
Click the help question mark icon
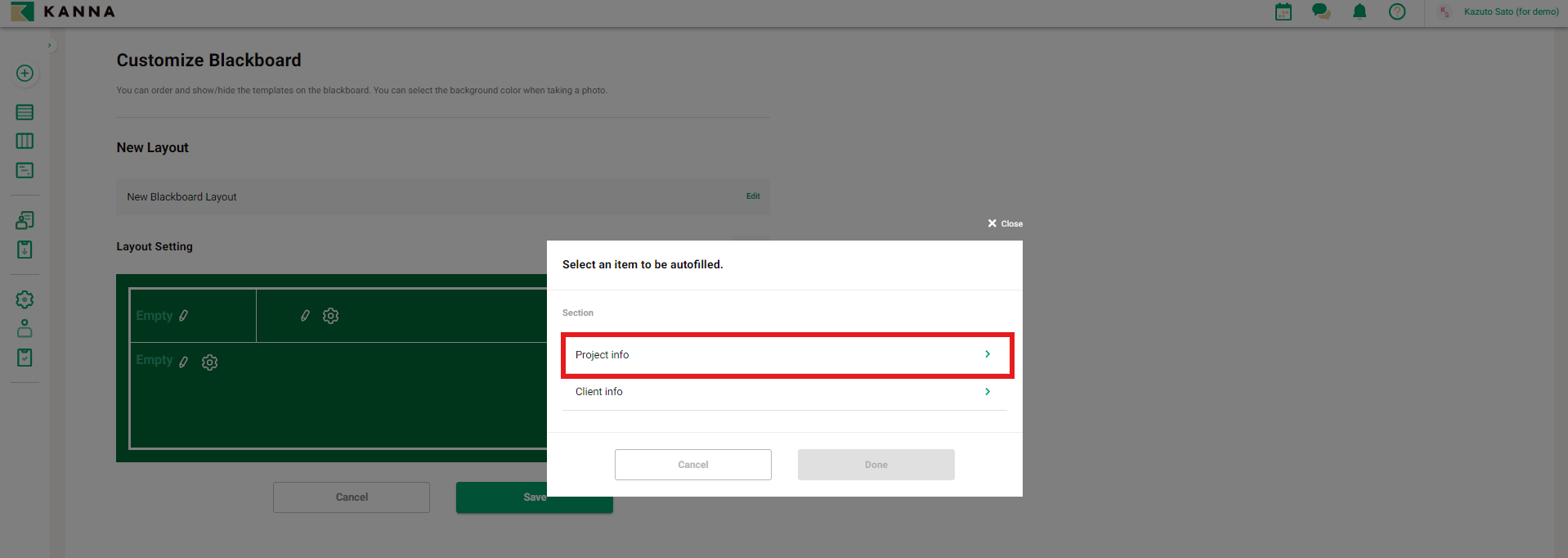[x=1396, y=11]
